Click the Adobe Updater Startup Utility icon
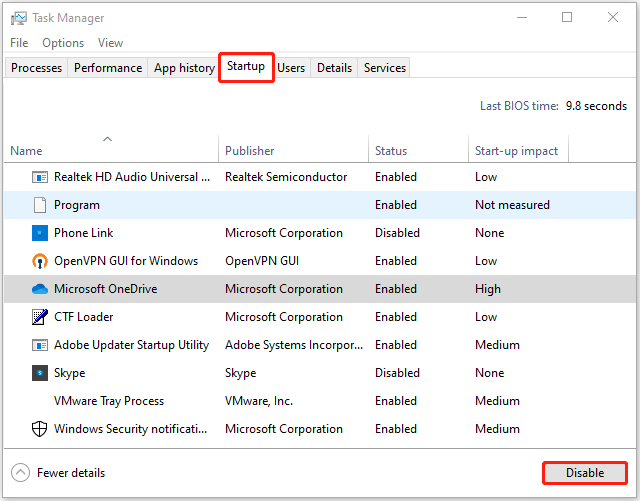Image resolution: width=640 pixels, height=501 pixels. tap(40, 345)
